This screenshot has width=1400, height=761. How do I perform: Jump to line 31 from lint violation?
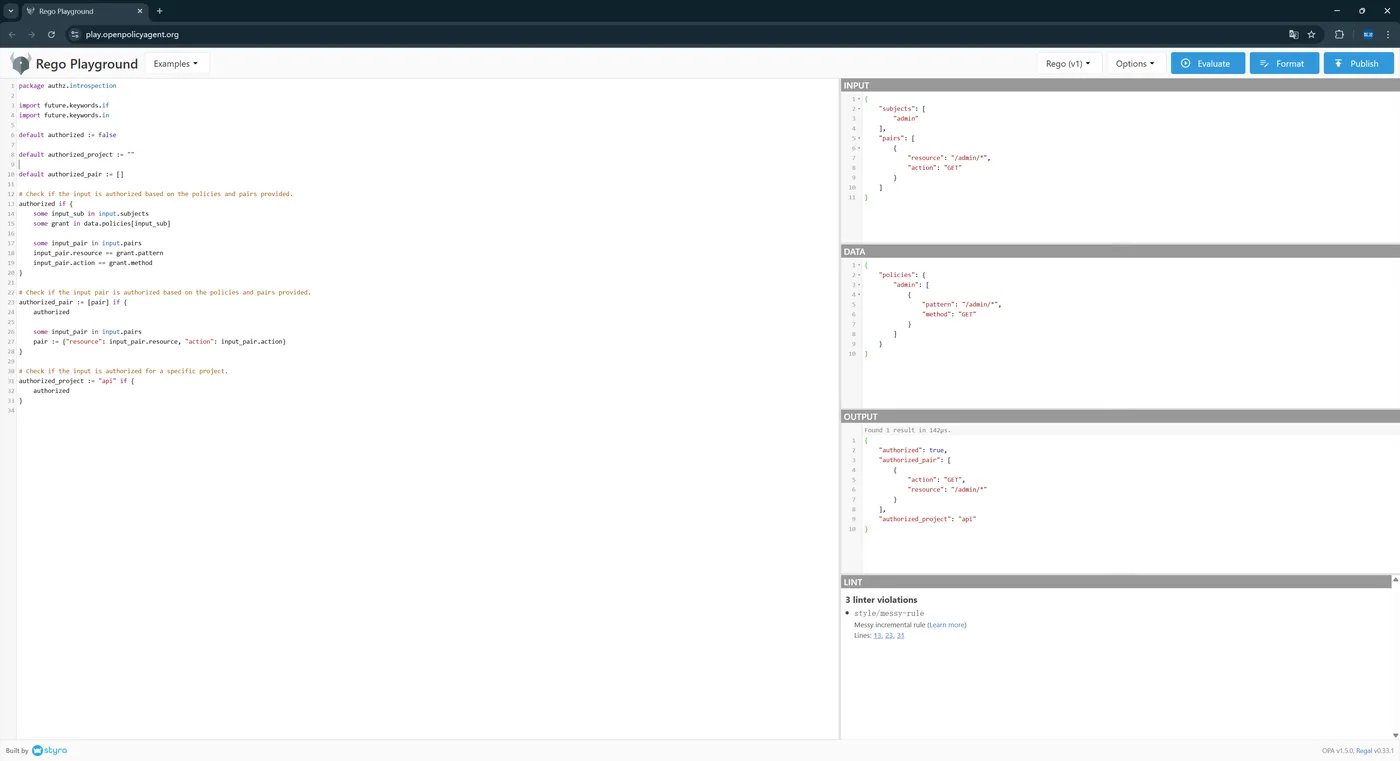click(900, 636)
